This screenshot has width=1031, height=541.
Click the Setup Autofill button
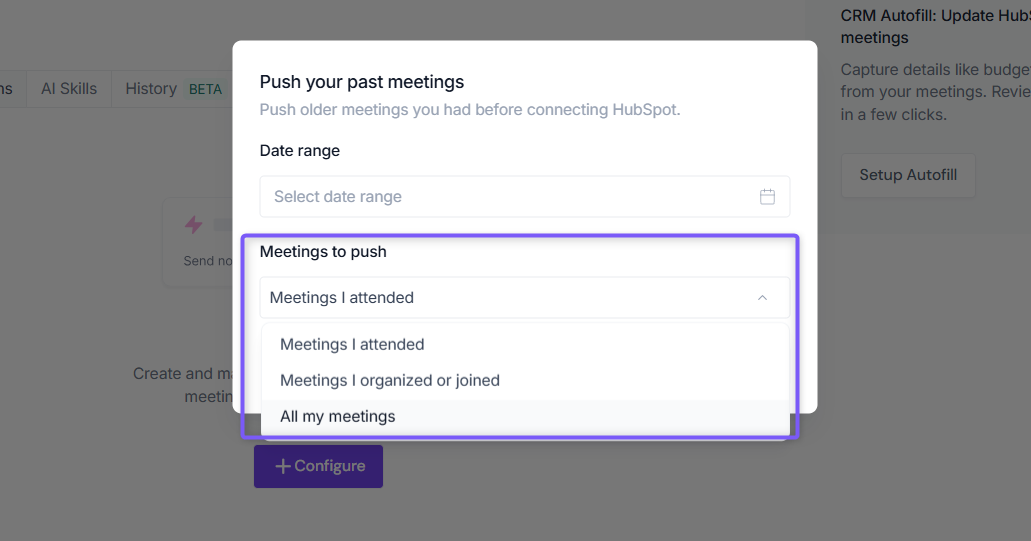pos(907,175)
